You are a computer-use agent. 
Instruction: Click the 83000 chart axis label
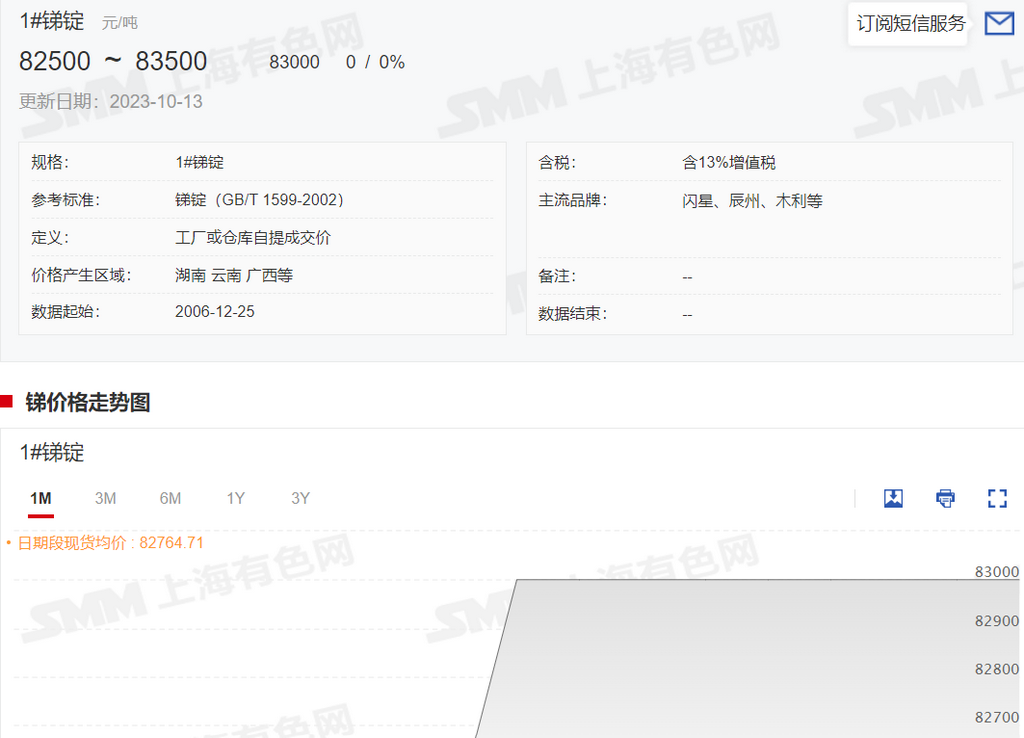pyautogui.click(x=997, y=571)
